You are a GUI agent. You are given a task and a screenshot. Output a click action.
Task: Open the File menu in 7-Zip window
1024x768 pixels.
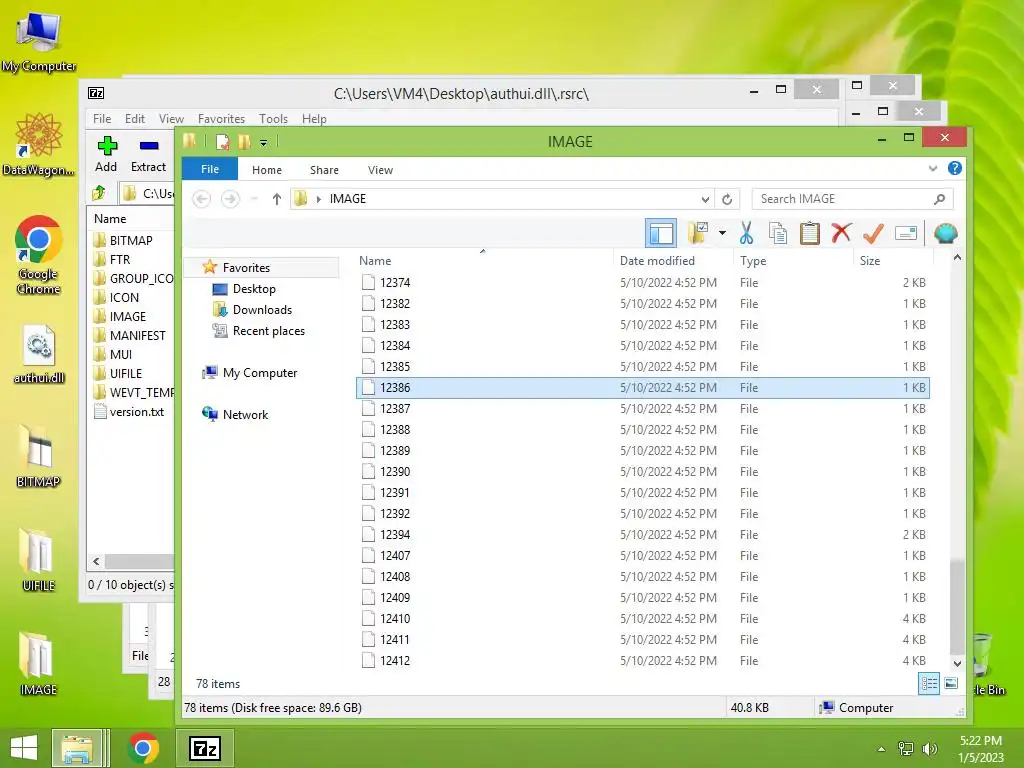tap(102, 119)
